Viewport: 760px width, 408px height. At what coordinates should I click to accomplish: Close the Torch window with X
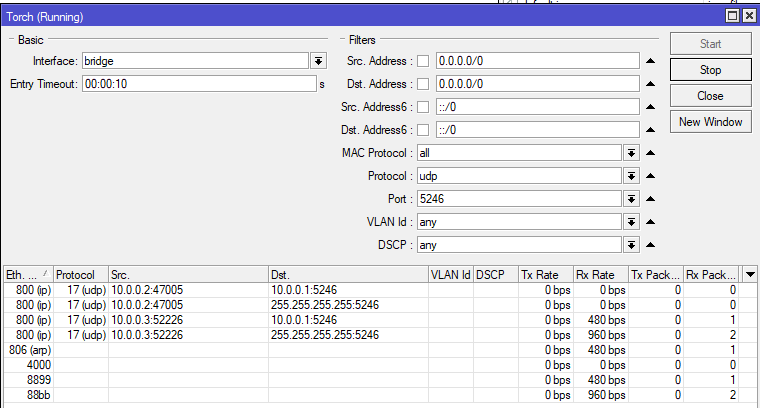[749, 16]
